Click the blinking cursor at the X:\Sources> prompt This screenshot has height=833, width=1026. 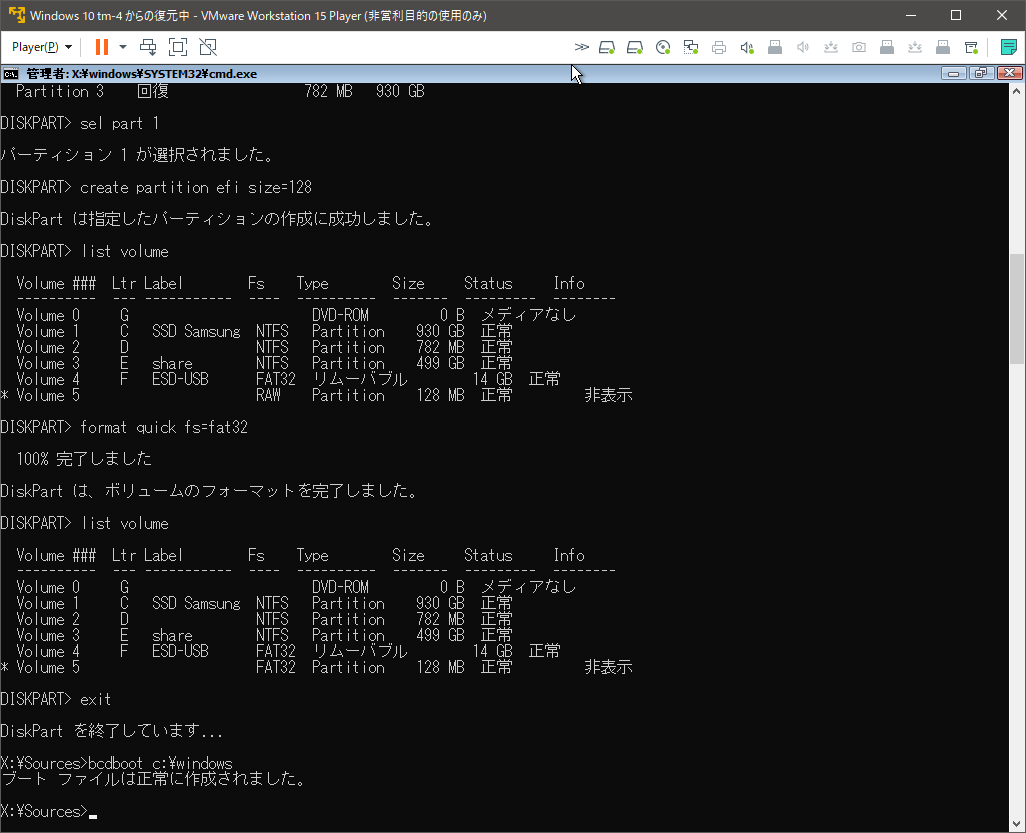pyautogui.click(x=93, y=816)
